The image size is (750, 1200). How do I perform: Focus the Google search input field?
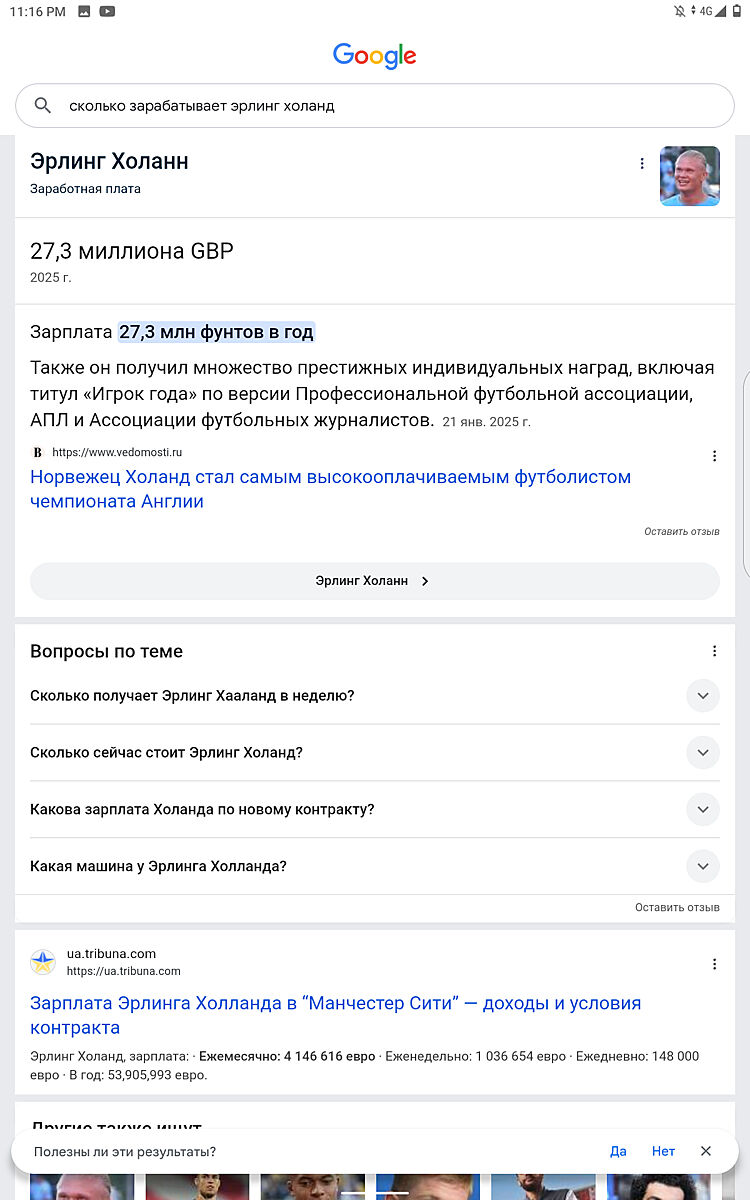tap(390, 106)
